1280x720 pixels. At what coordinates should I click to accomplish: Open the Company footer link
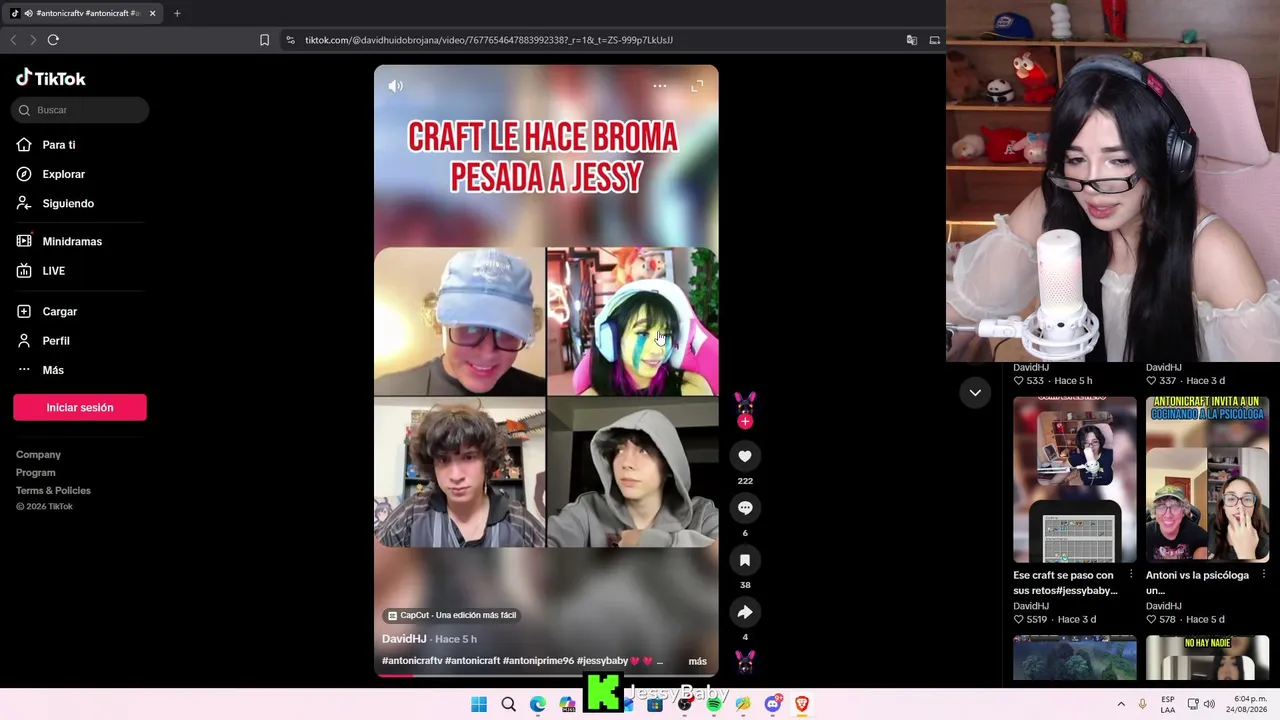(38, 454)
